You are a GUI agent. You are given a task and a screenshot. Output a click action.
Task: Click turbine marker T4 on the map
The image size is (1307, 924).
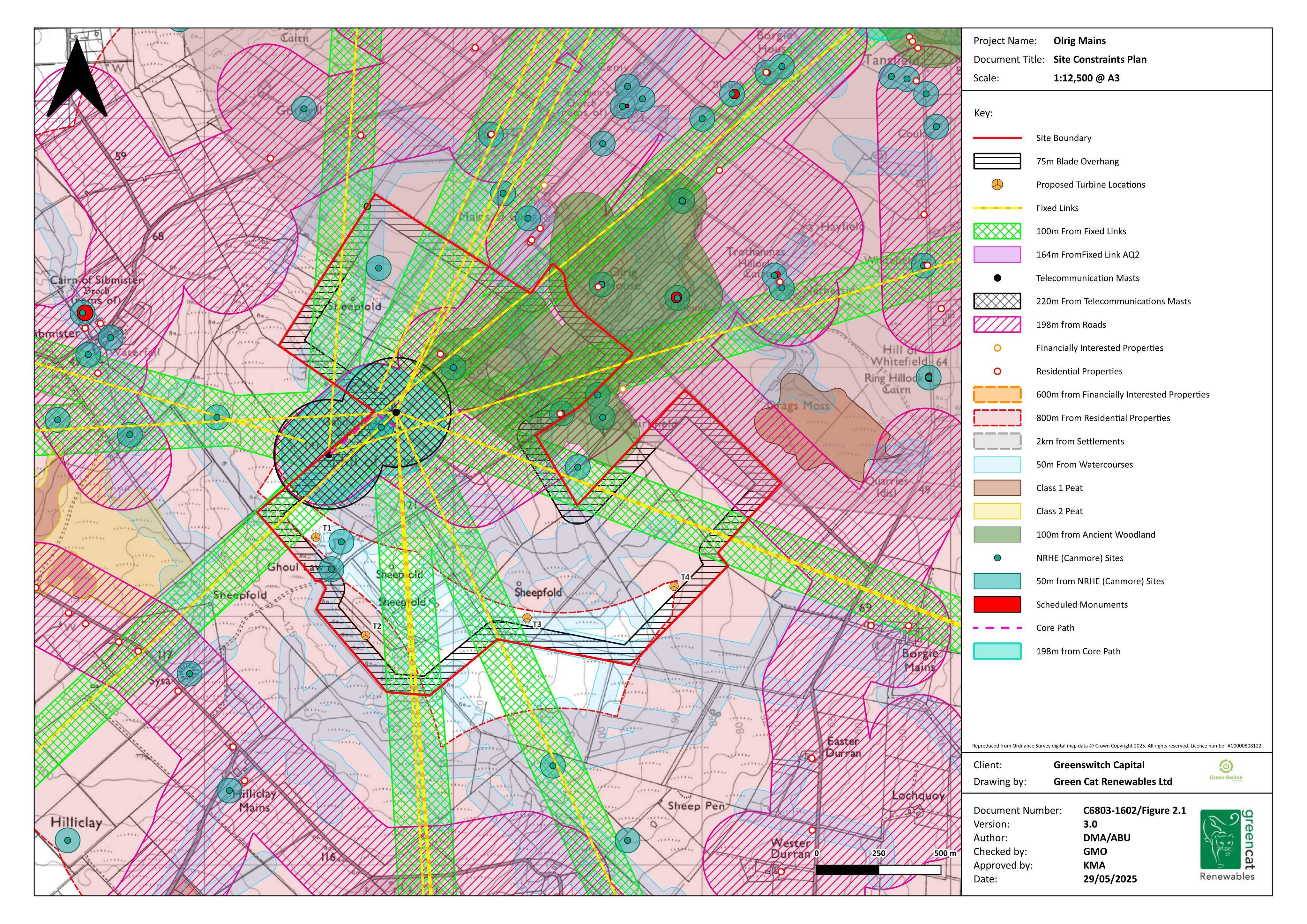pyautogui.click(x=674, y=586)
